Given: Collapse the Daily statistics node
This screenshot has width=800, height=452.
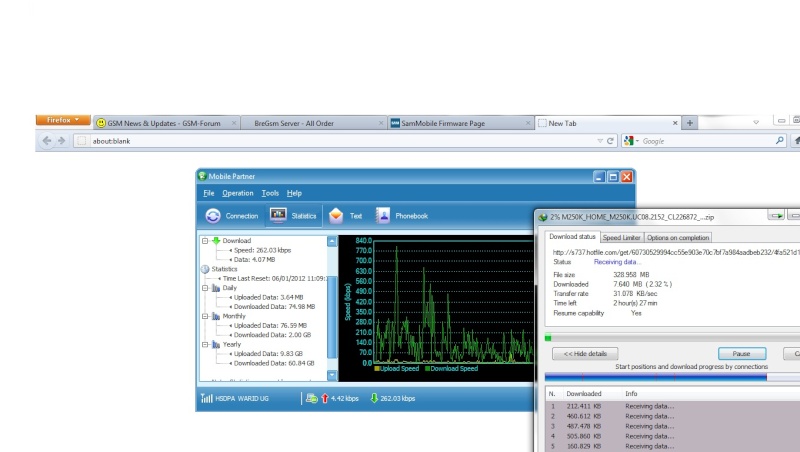Looking at the screenshot, I should point(205,288).
